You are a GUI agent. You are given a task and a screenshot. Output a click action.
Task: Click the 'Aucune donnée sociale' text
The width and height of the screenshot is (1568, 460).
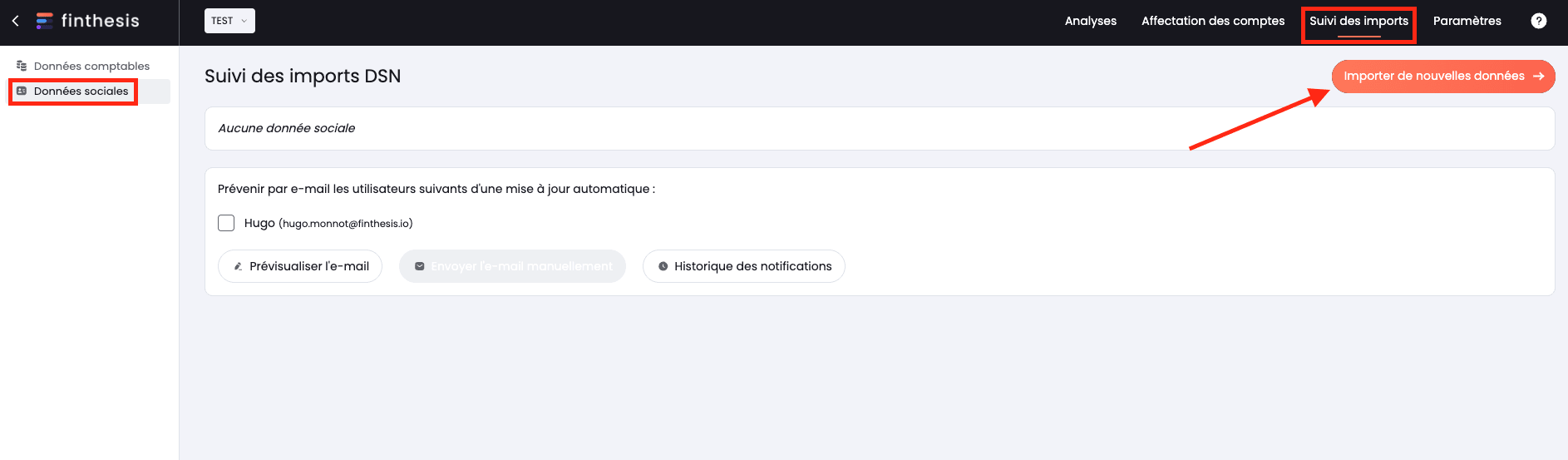pyautogui.click(x=287, y=128)
